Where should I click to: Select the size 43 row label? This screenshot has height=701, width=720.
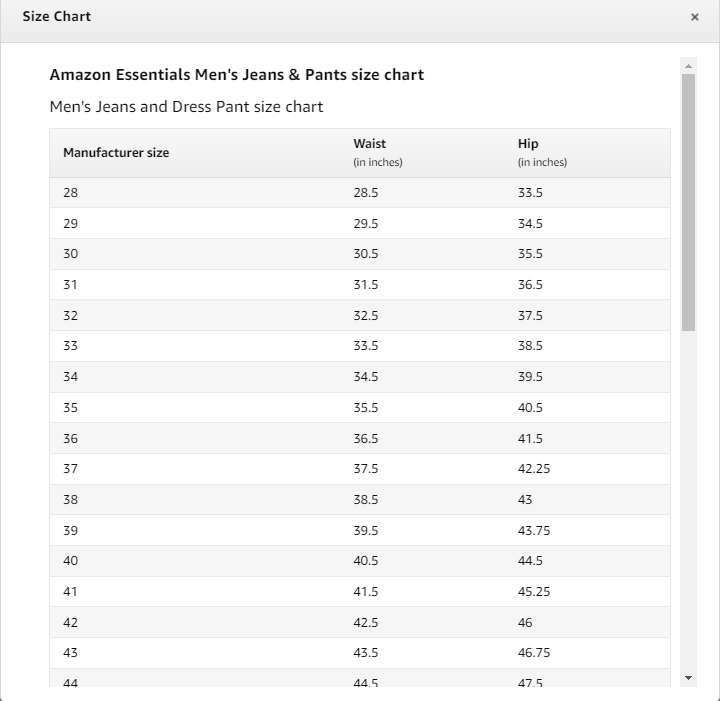click(x=70, y=652)
